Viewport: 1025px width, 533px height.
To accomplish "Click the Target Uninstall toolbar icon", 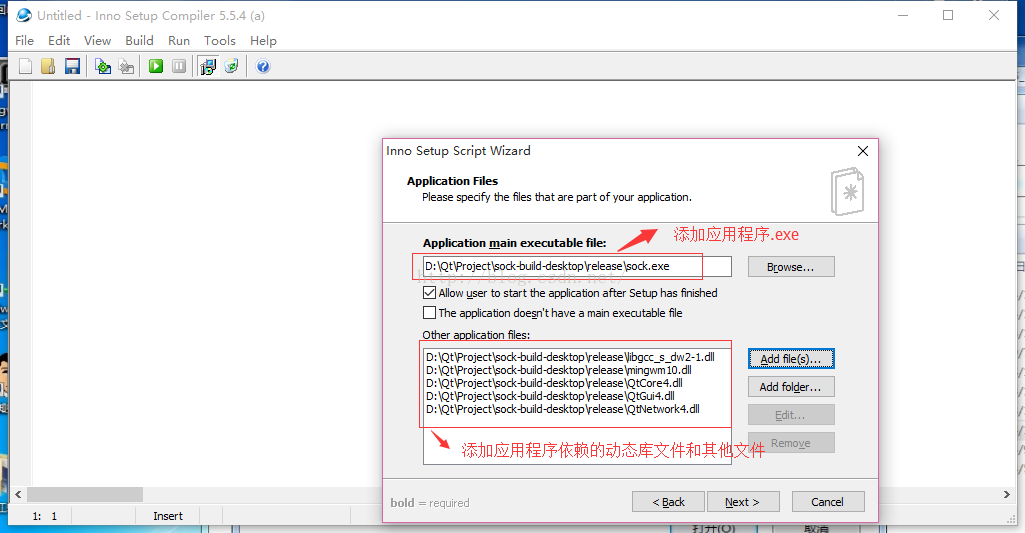I will [231, 66].
